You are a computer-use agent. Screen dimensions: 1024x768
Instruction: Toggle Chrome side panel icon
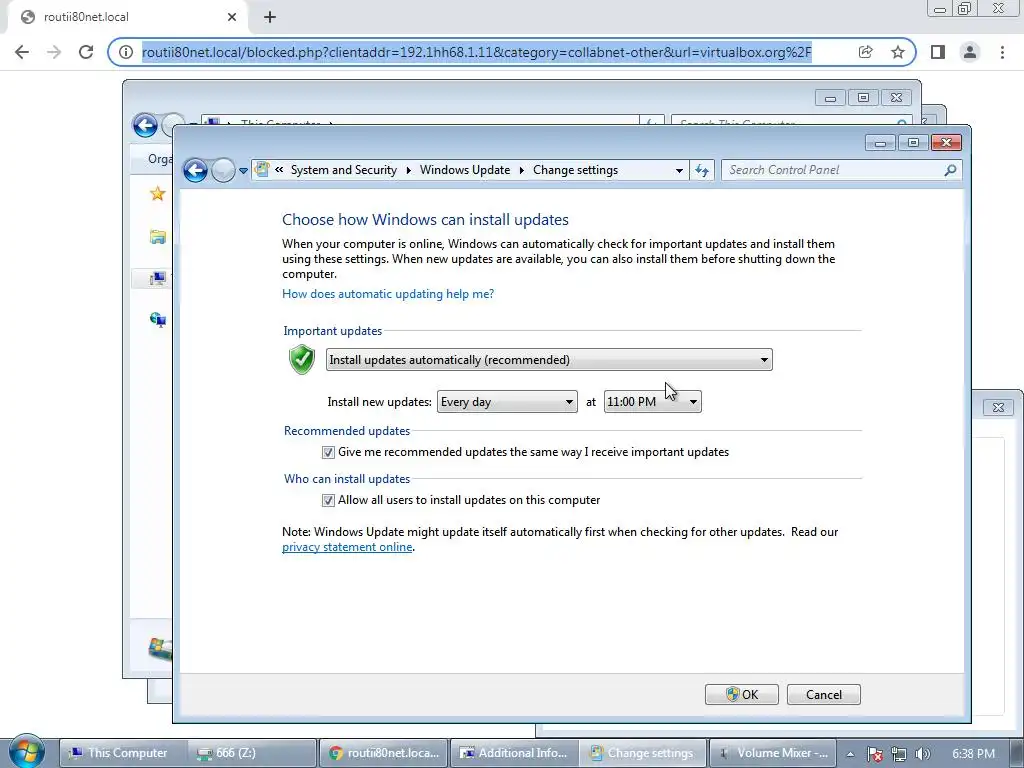[x=938, y=52]
